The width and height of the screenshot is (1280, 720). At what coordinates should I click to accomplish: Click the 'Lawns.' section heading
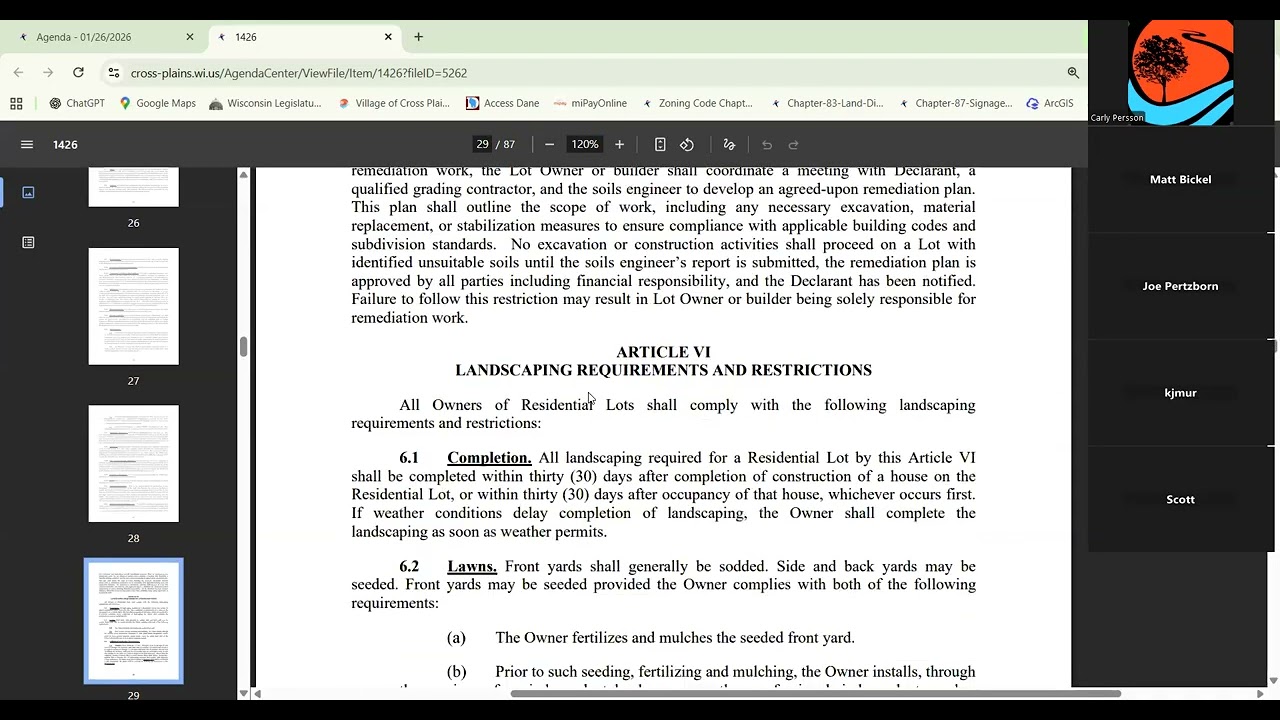point(472,566)
